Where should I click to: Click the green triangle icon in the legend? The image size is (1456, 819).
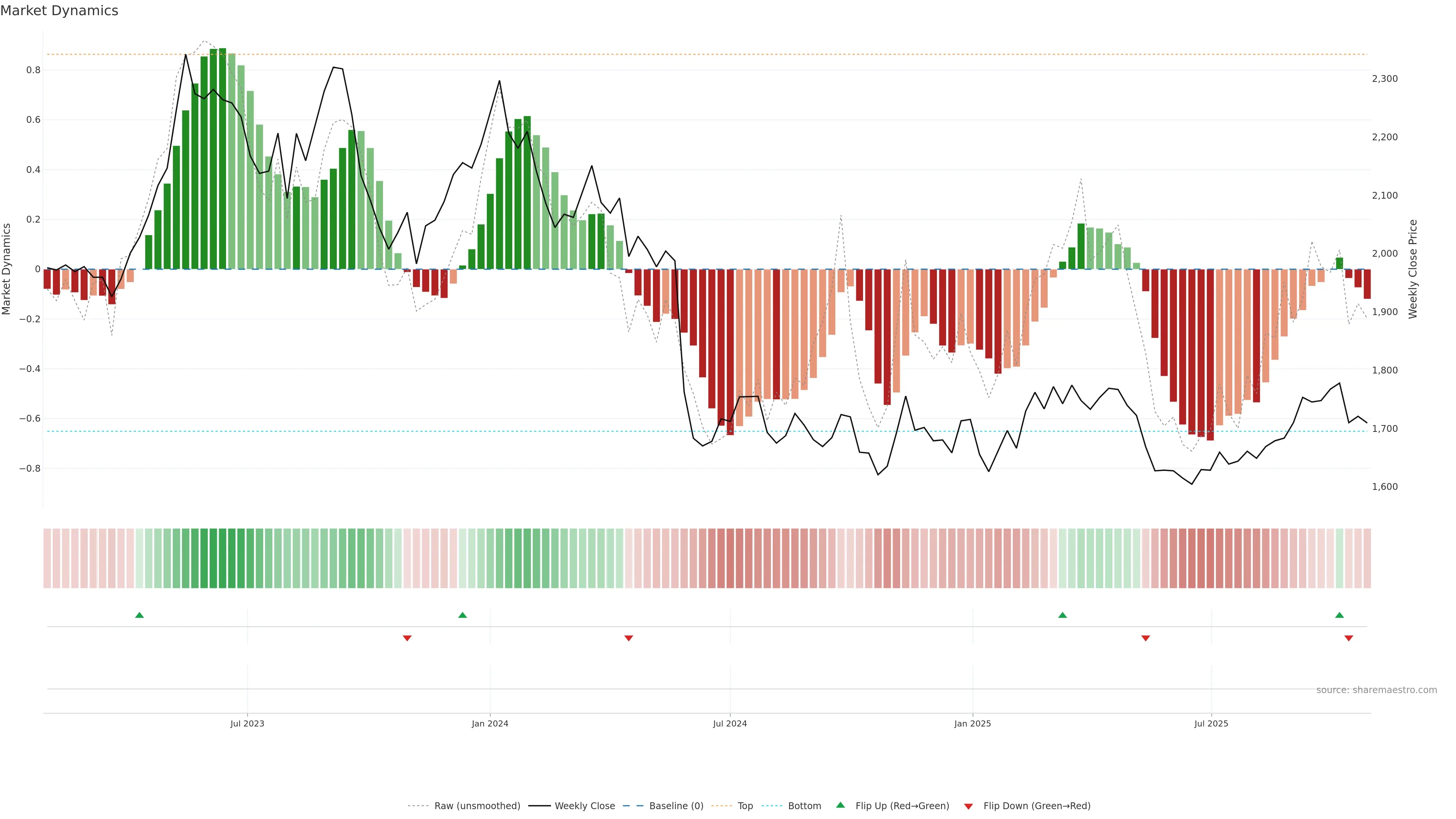point(841,805)
